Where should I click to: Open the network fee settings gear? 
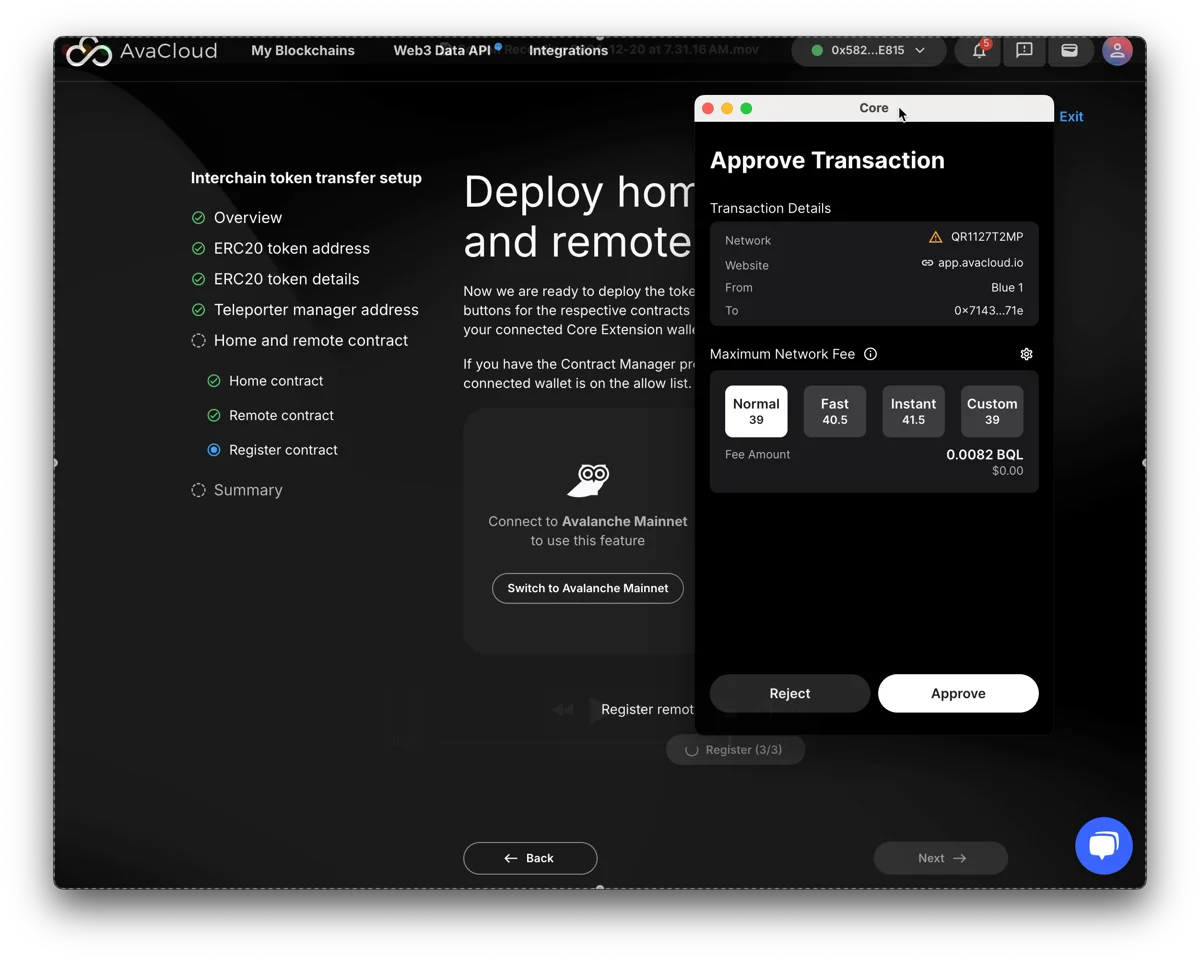[1026, 354]
